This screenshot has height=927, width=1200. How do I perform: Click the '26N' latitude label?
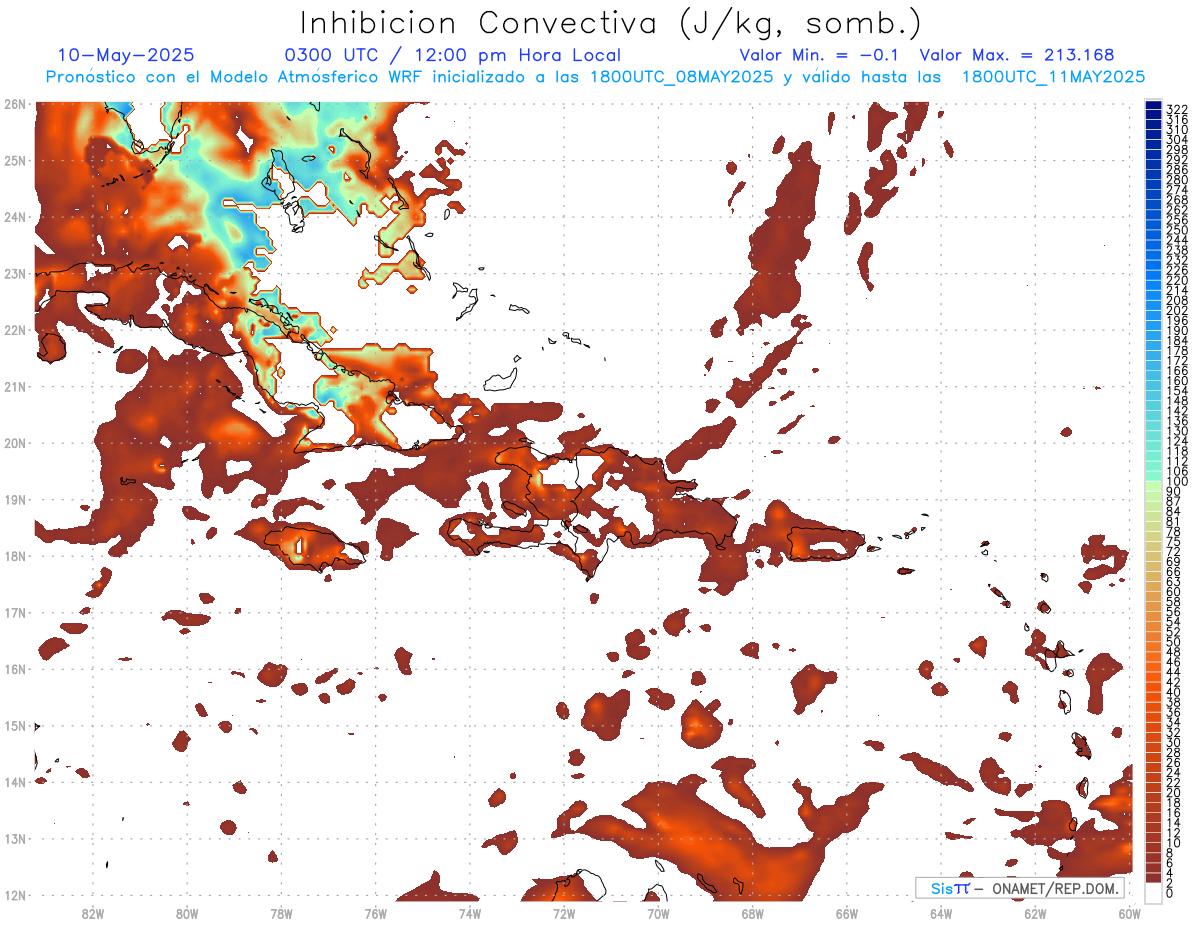click(15, 104)
